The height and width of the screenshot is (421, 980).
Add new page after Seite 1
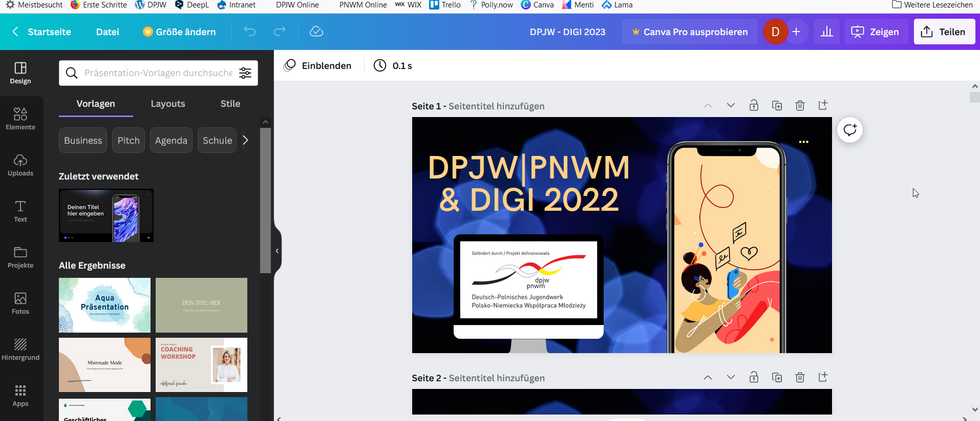[x=822, y=105]
